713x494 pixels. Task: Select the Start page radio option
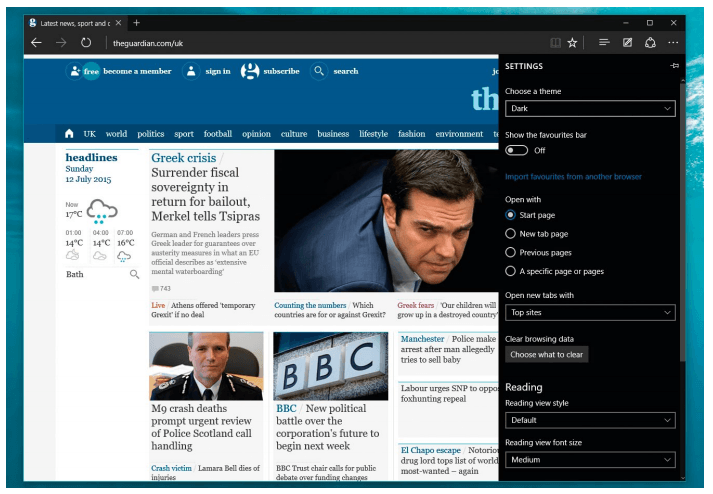510,215
